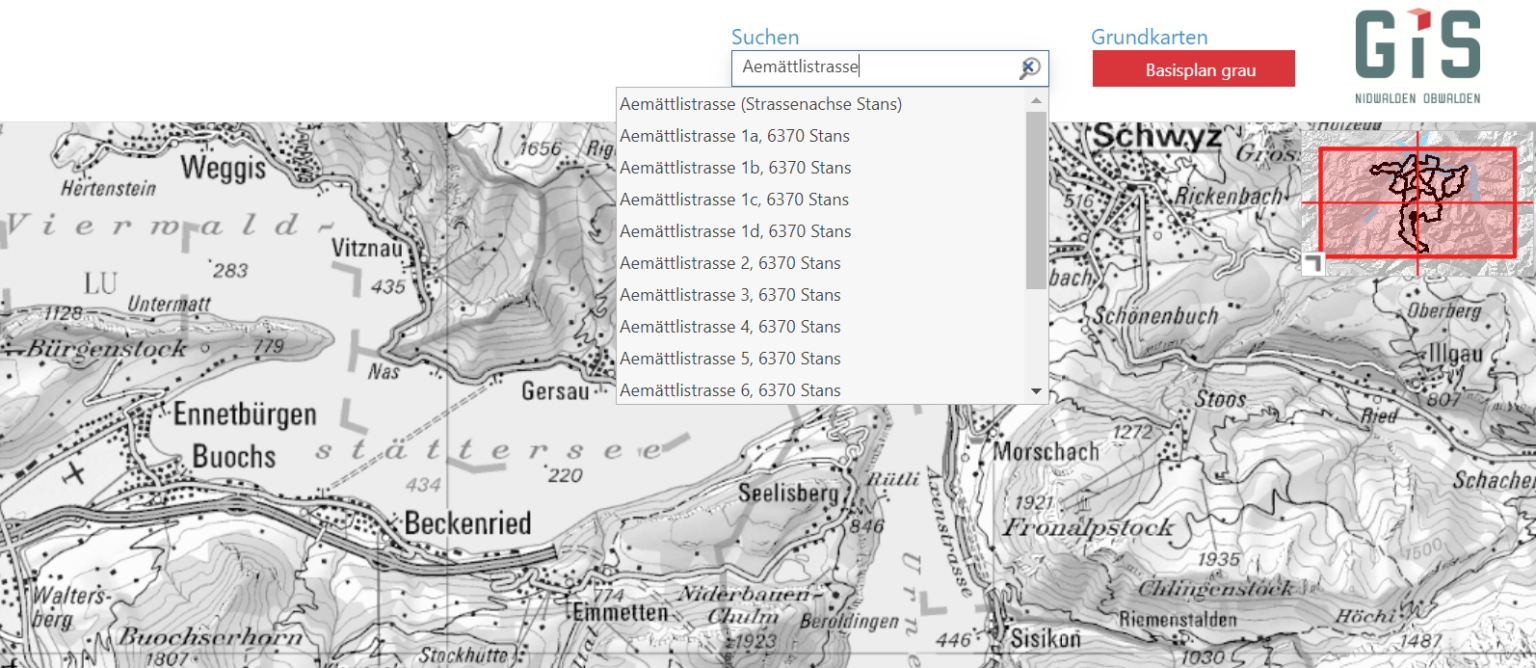Clear the search using the magnifier icon
The height and width of the screenshot is (668, 1536).
coord(1029,68)
